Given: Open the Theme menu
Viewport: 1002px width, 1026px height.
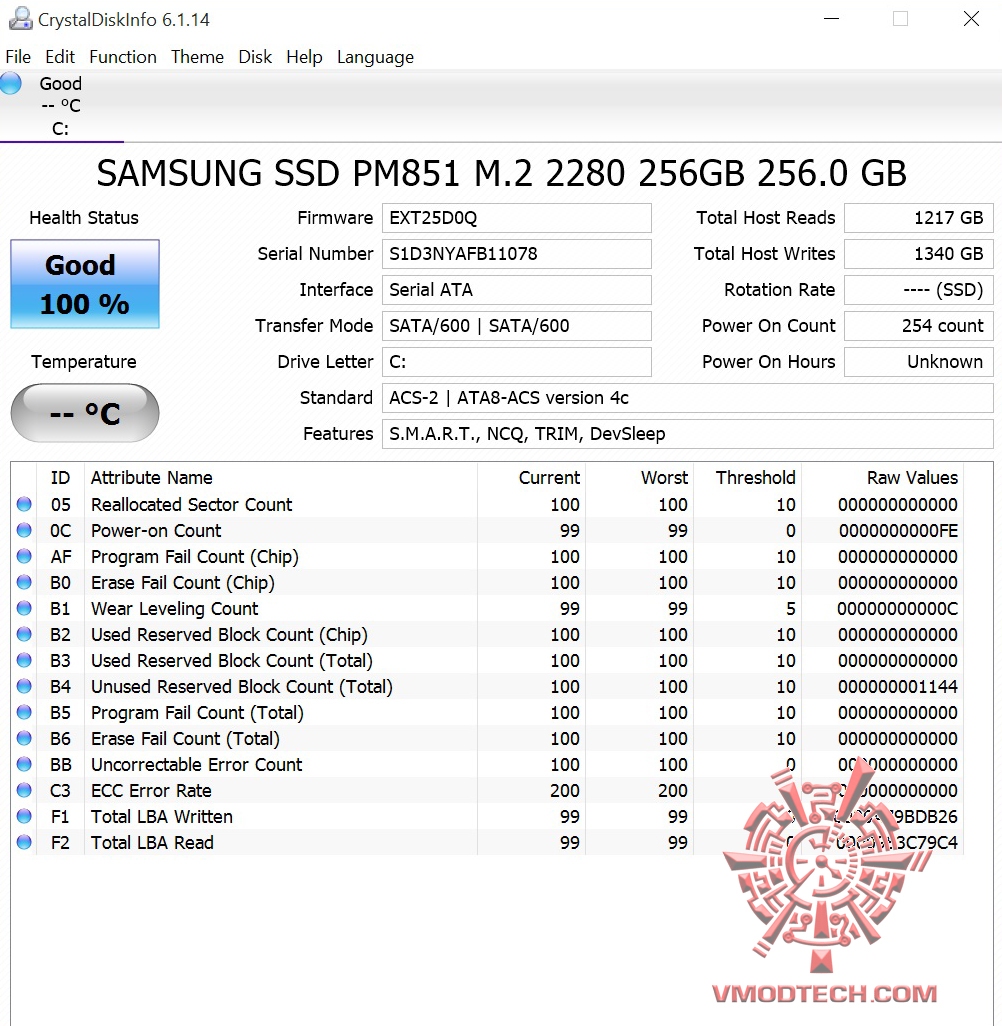Looking at the screenshot, I should (197, 57).
